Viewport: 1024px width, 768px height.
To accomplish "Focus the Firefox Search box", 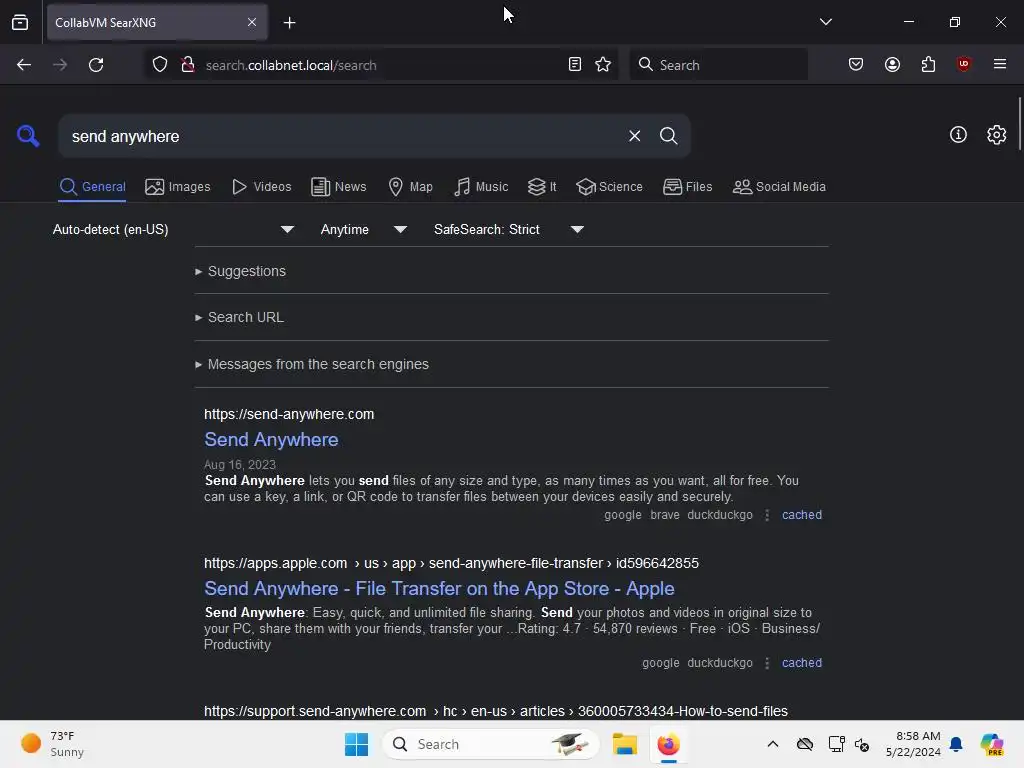I will pyautogui.click(x=718, y=65).
